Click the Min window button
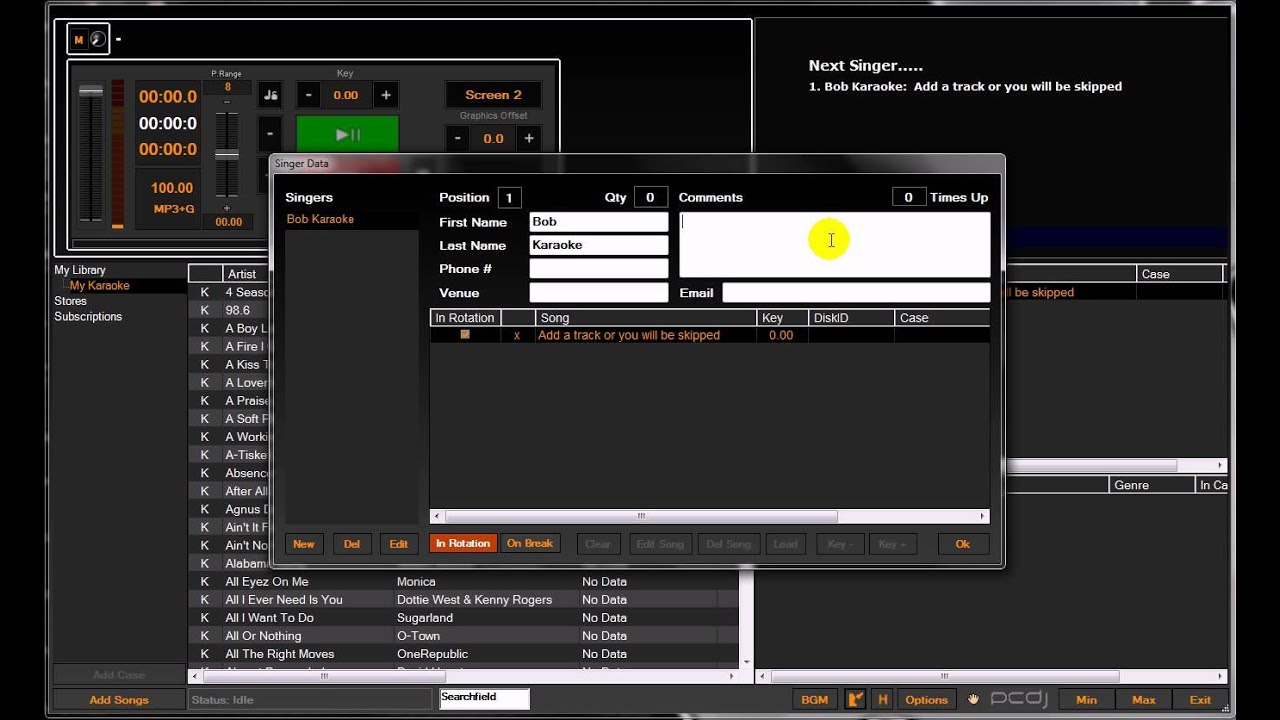 pyautogui.click(x=1086, y=700)
